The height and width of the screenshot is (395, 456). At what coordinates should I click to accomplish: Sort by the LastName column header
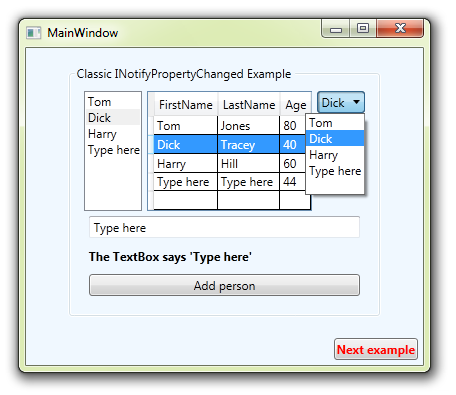249,105
